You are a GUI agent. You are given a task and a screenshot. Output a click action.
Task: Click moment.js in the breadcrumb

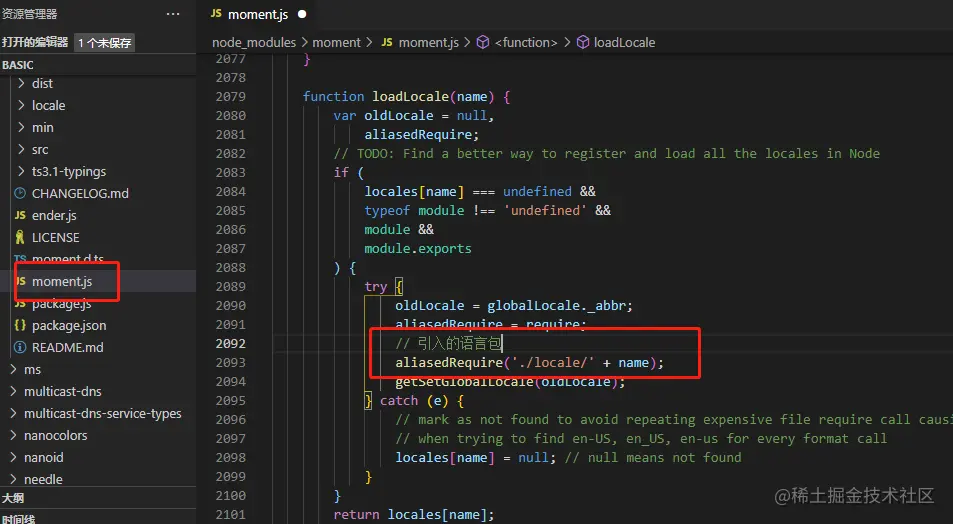428,42
